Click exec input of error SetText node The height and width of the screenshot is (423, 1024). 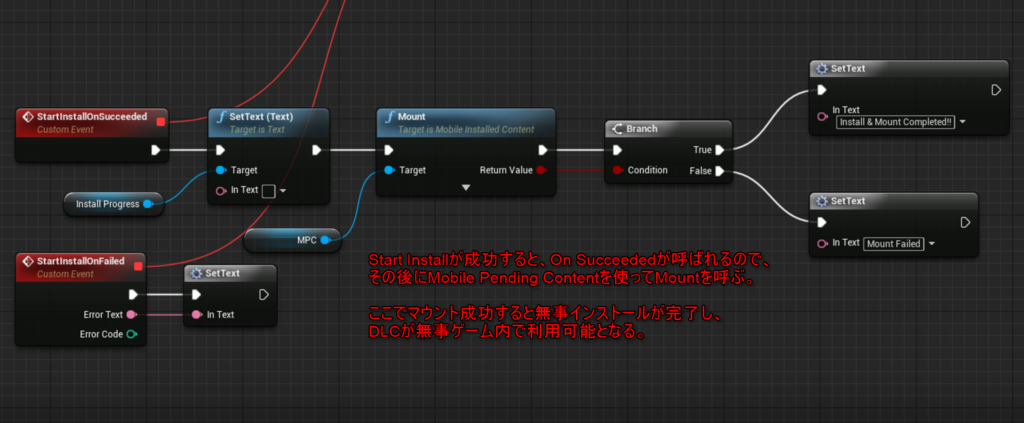197,294
